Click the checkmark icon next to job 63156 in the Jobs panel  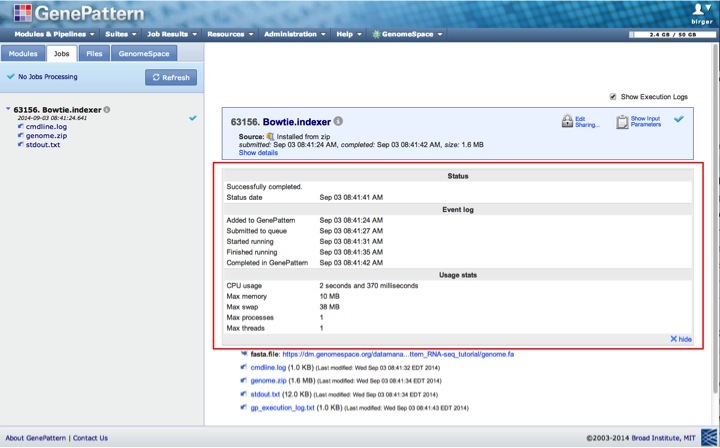193,118
